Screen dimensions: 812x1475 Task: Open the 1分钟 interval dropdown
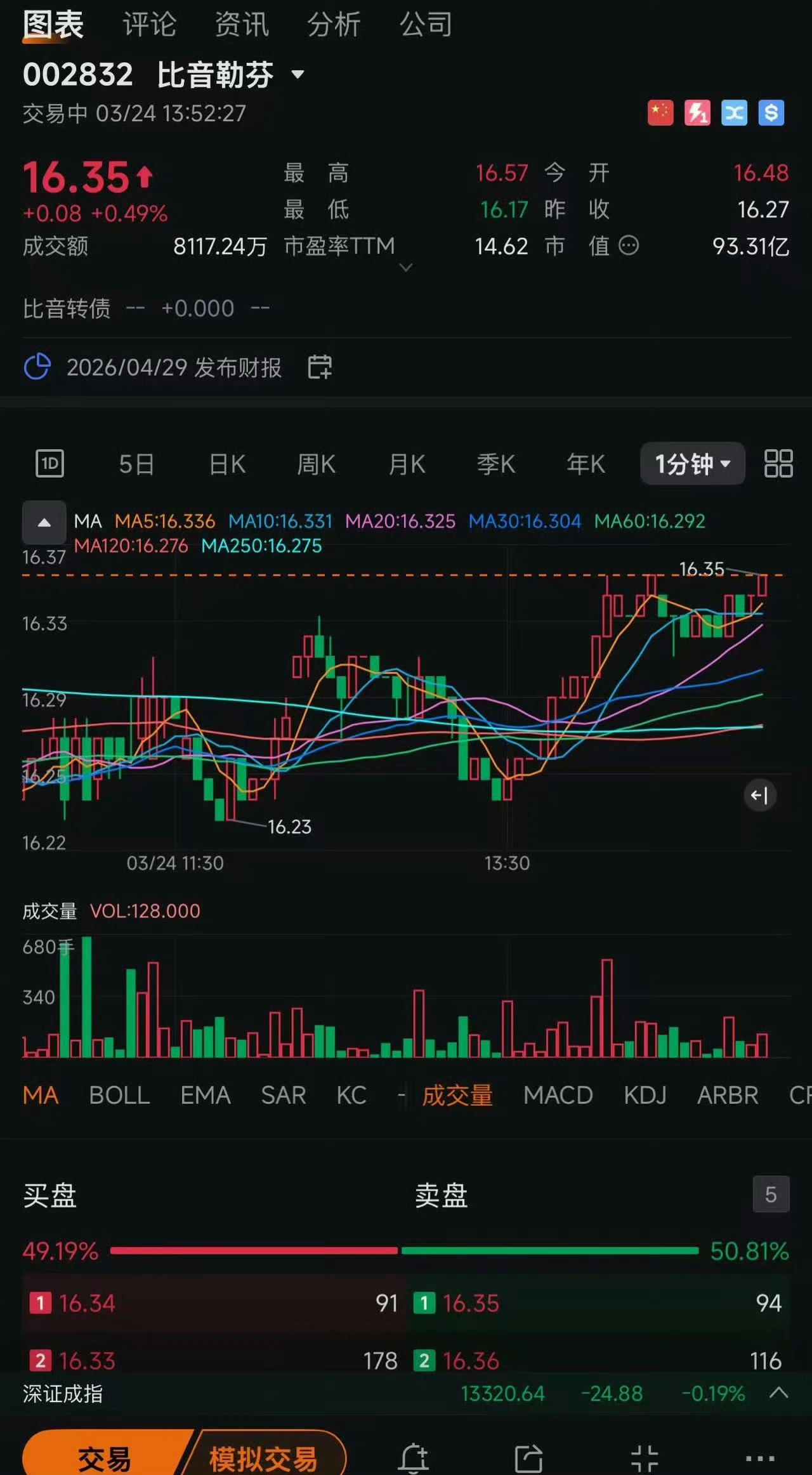(693, 464)
